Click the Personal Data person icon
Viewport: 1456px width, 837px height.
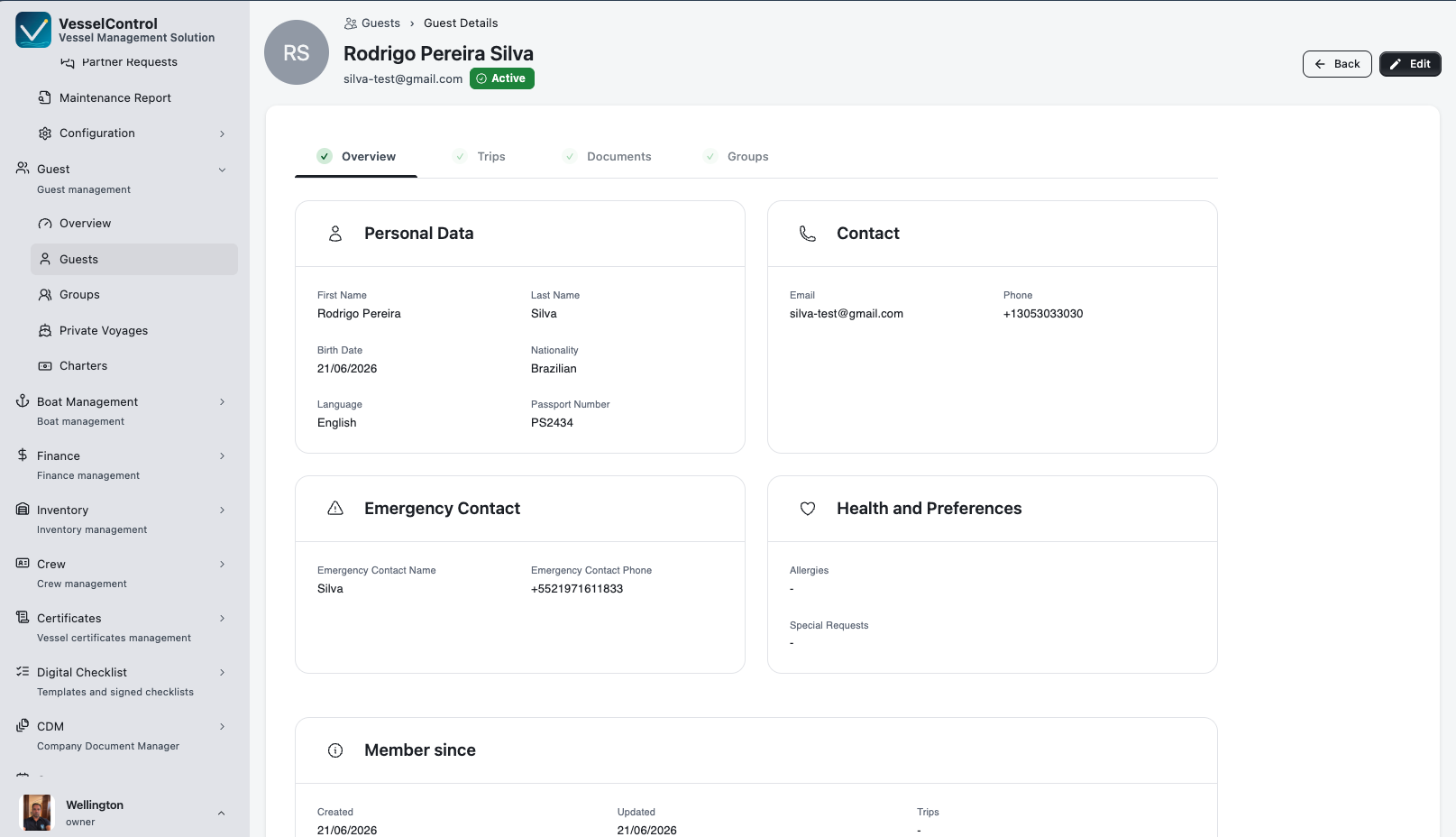coord(335,234)
